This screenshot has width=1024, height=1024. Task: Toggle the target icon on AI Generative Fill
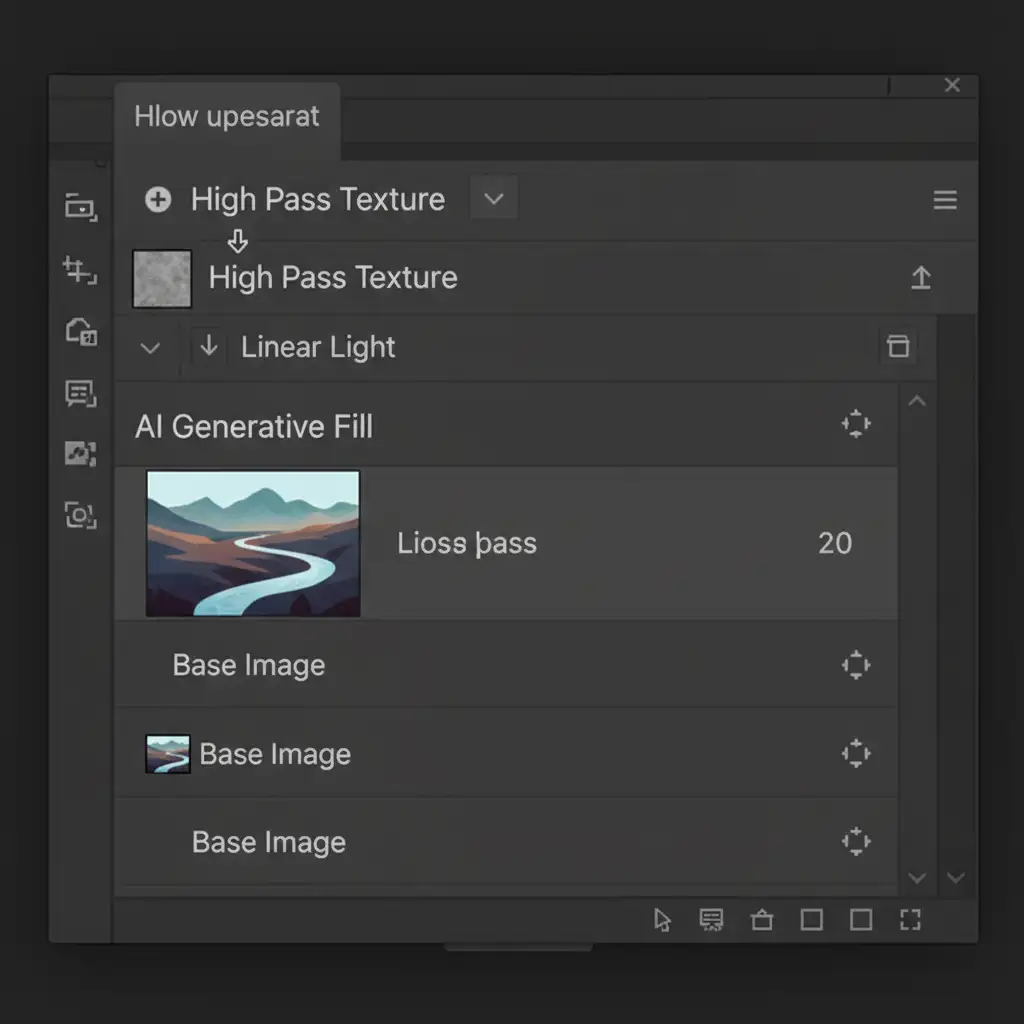pos(856,425)
